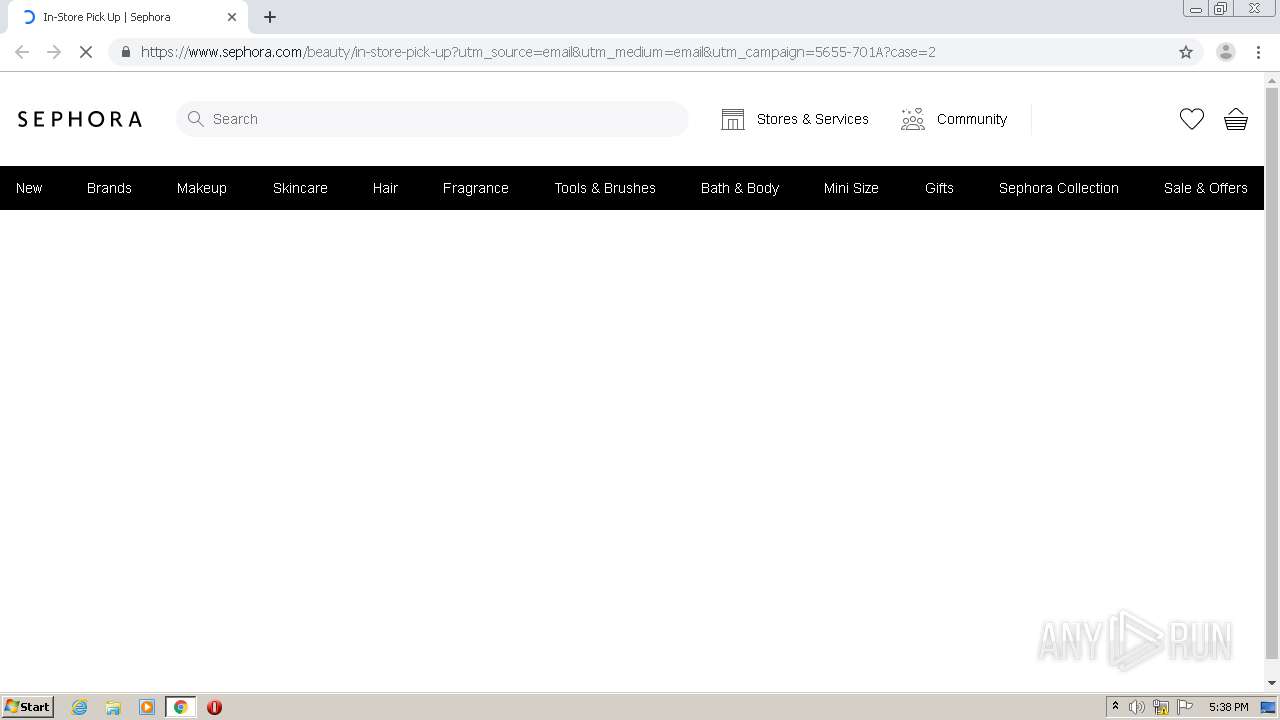Viewport: 1280px width, 720px height.
Task: Click the scrollbar up arrow
Action: click(x=1272, y=79)
